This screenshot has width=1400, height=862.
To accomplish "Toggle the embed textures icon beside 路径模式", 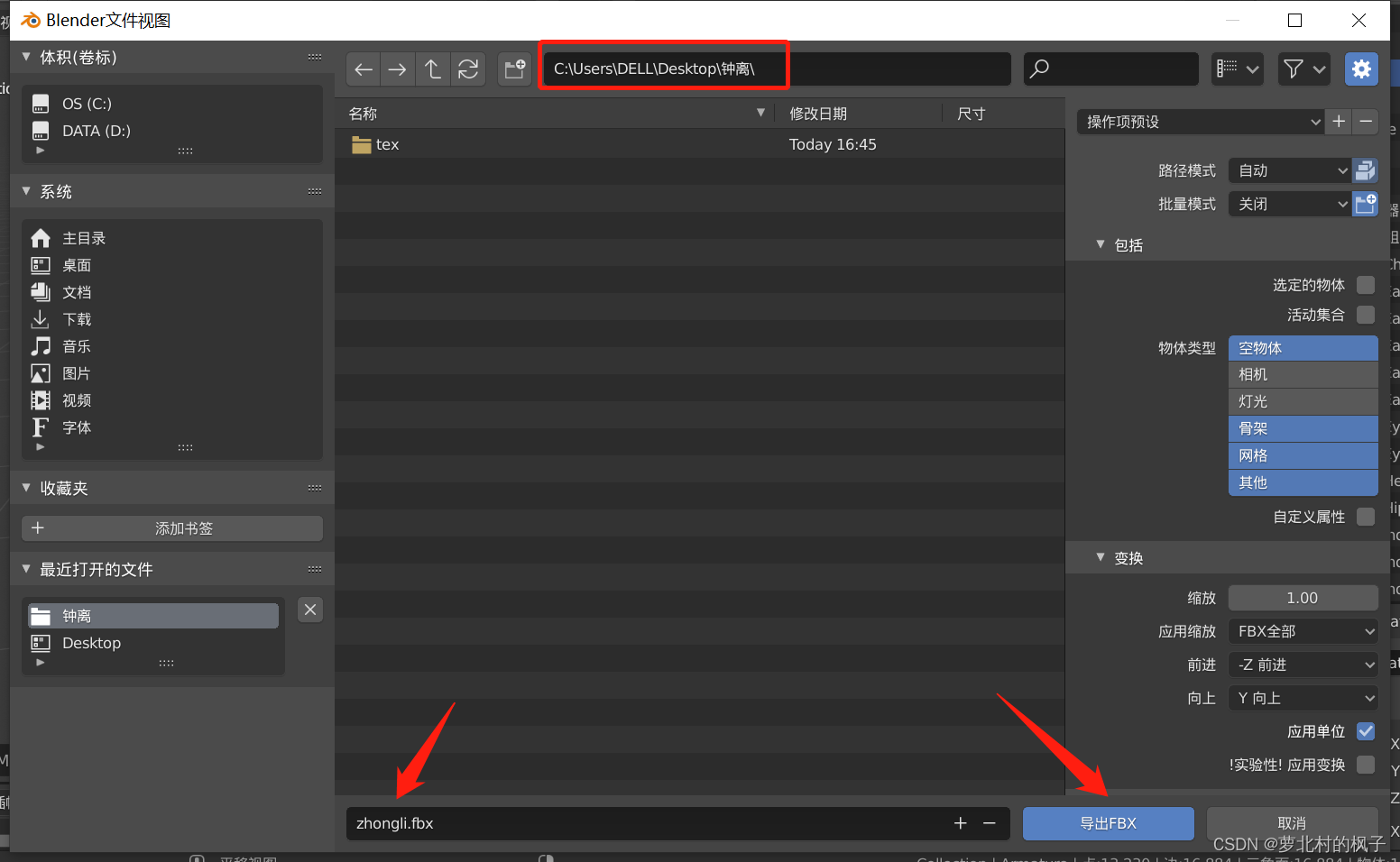I will [x=1366, y=170].
